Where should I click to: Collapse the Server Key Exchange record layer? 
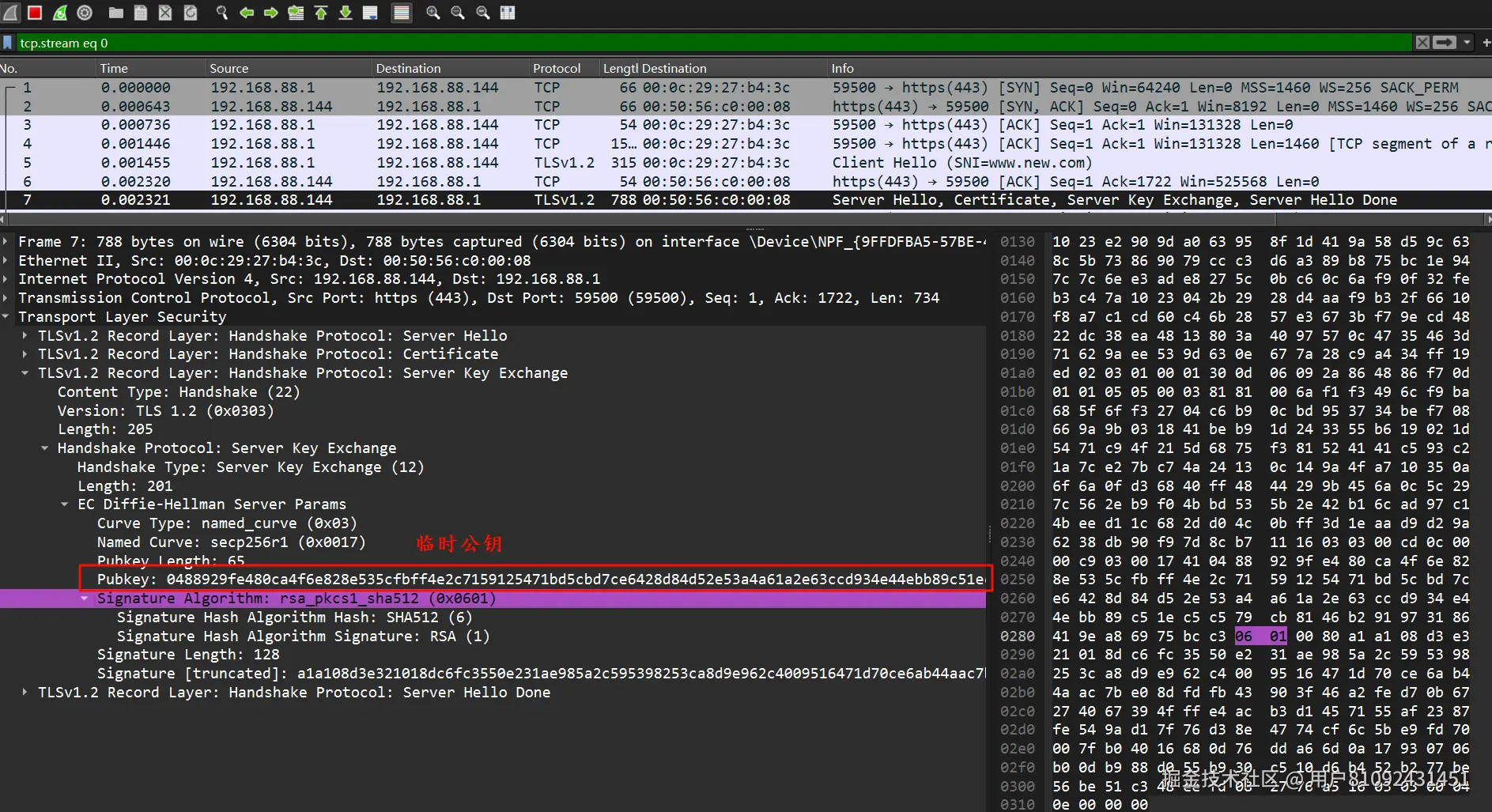(x=25, y=373)
